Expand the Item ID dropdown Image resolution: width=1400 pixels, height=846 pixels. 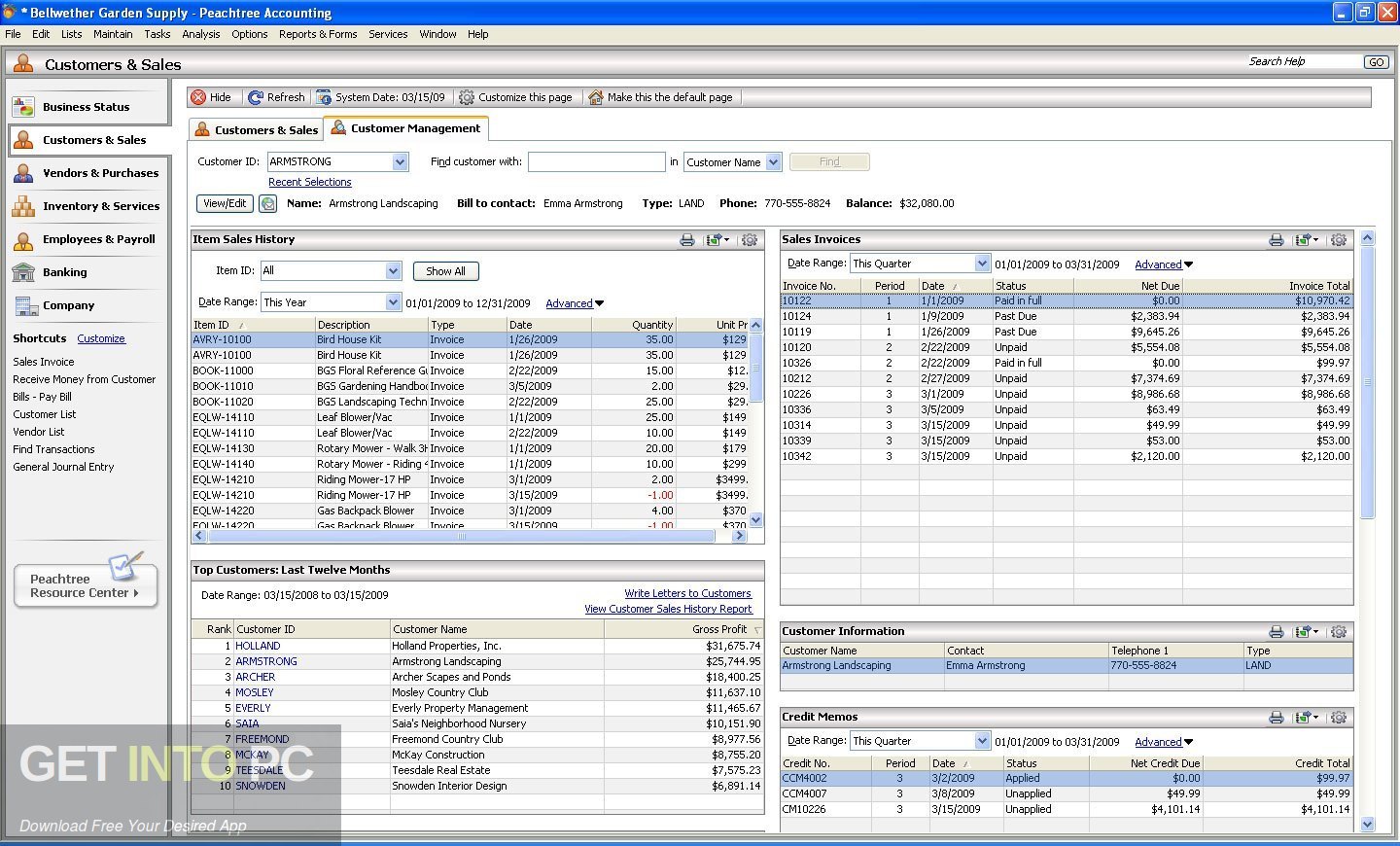(393, 271)
